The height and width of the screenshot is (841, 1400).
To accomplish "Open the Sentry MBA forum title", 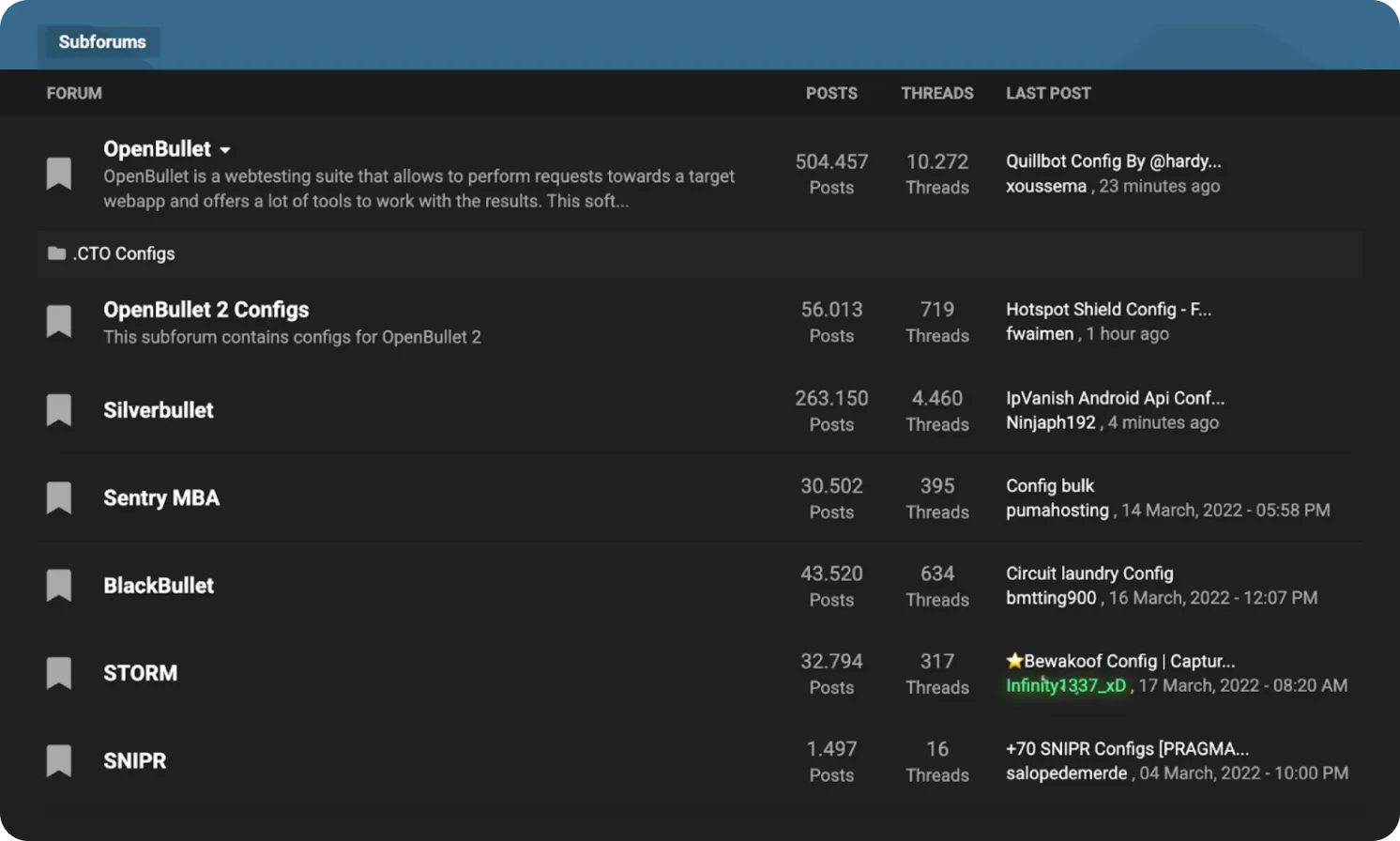I will tap(161, 497).
